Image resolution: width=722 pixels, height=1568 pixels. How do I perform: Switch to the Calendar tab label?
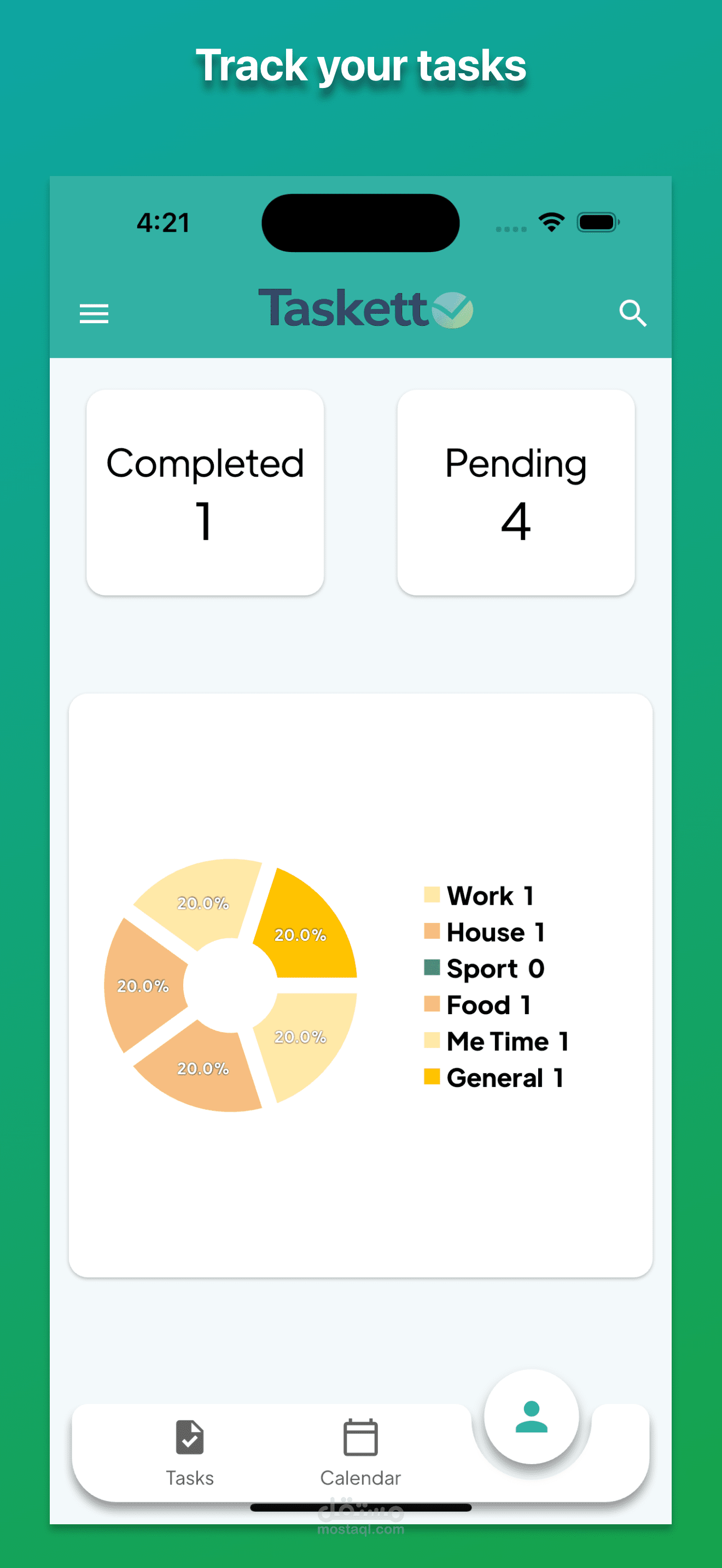[x=360, y=1478]
